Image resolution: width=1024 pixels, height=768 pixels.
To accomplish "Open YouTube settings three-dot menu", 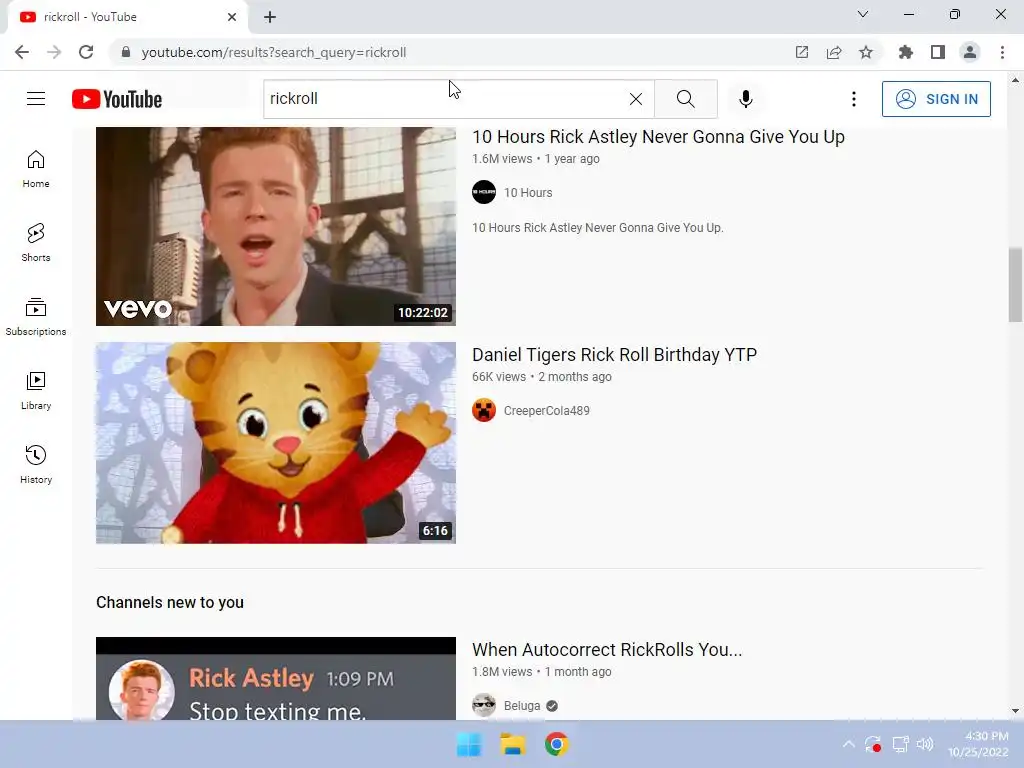I will coord(854,99).
